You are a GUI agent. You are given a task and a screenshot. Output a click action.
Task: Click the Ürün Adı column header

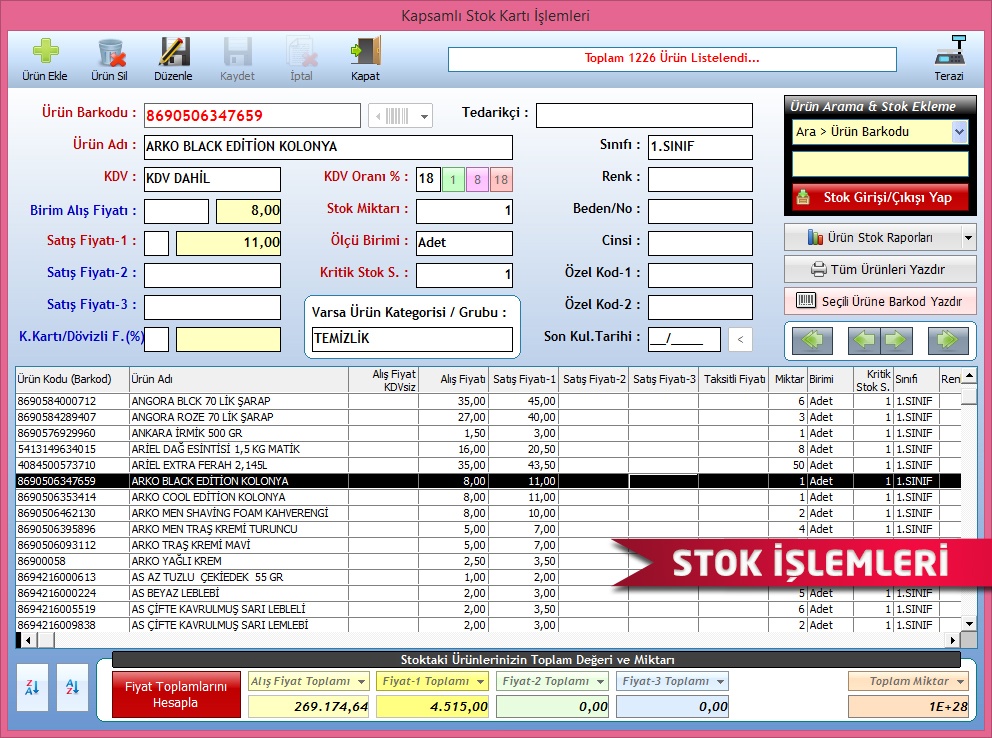[x=239, y=379]
